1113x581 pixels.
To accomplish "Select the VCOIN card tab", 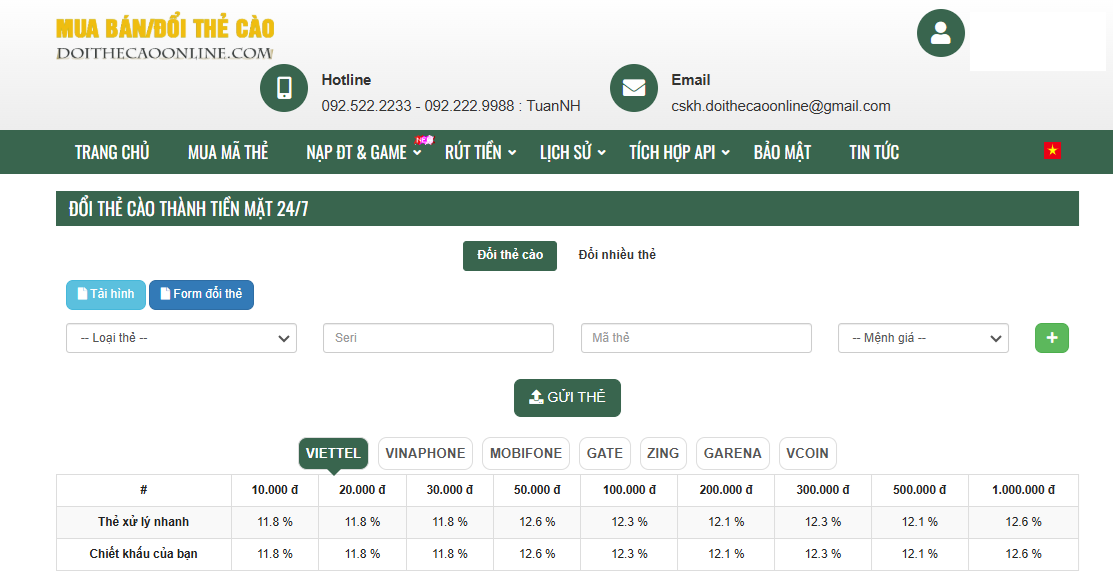I will tap(807, 453).
